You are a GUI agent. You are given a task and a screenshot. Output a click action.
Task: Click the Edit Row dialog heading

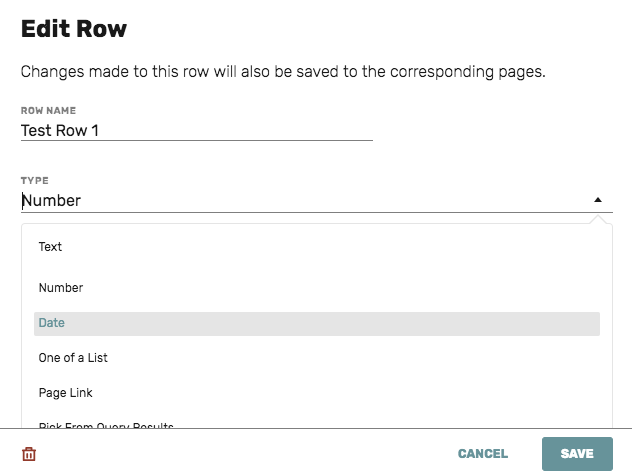coord(74,29)
